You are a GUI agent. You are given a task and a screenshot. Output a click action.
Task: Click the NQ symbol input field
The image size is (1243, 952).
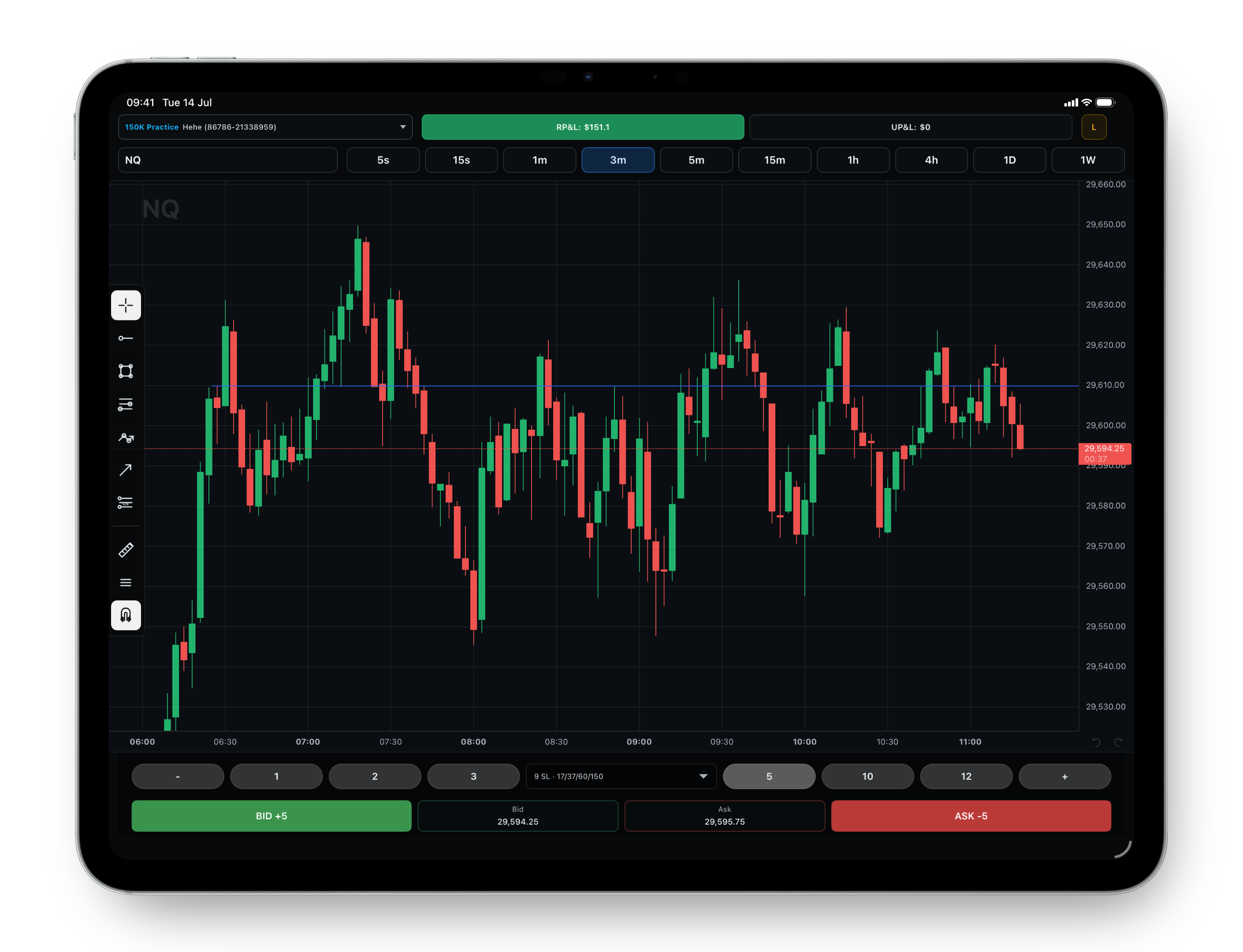click(228, 160)
